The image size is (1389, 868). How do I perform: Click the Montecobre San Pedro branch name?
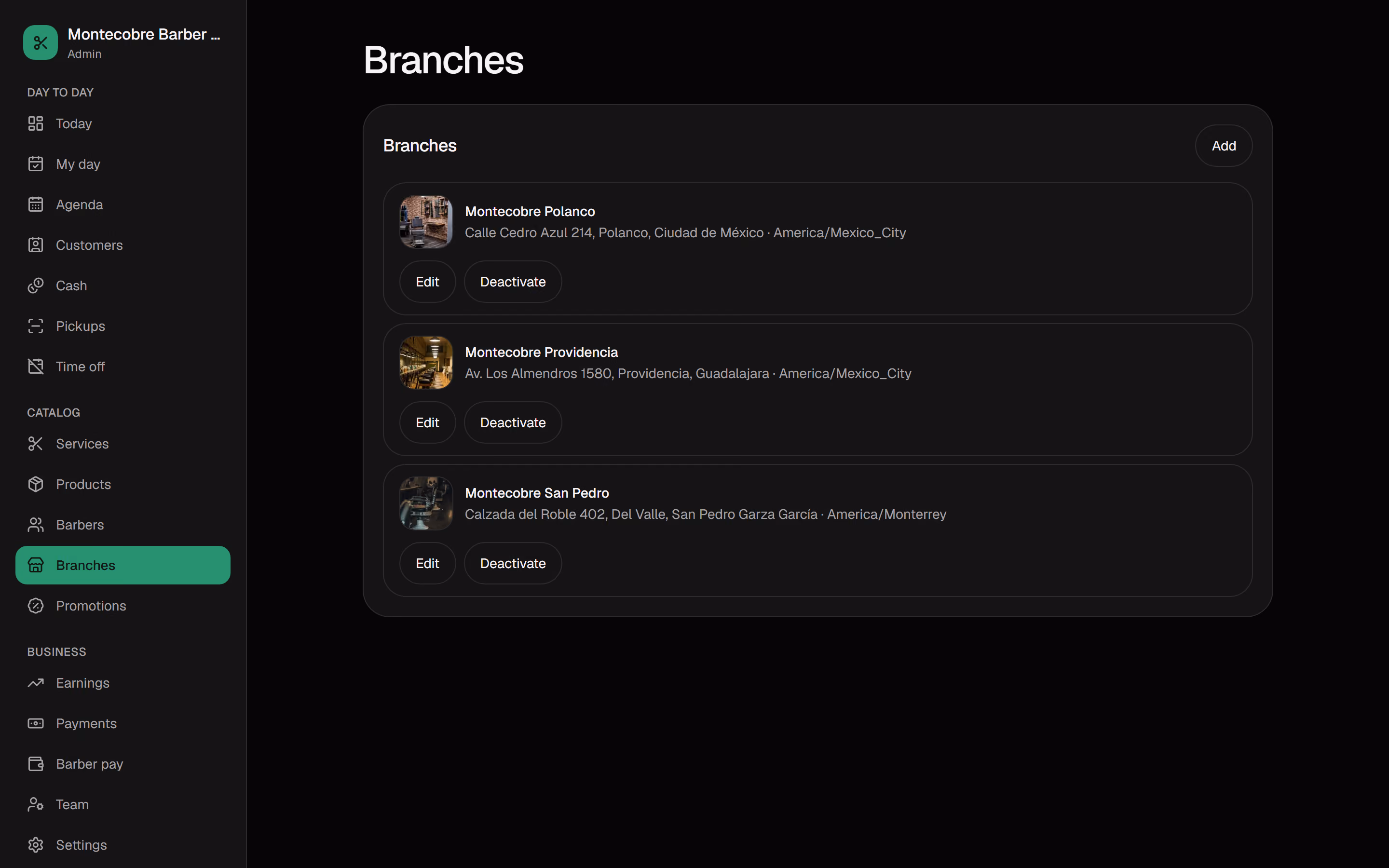537,493
